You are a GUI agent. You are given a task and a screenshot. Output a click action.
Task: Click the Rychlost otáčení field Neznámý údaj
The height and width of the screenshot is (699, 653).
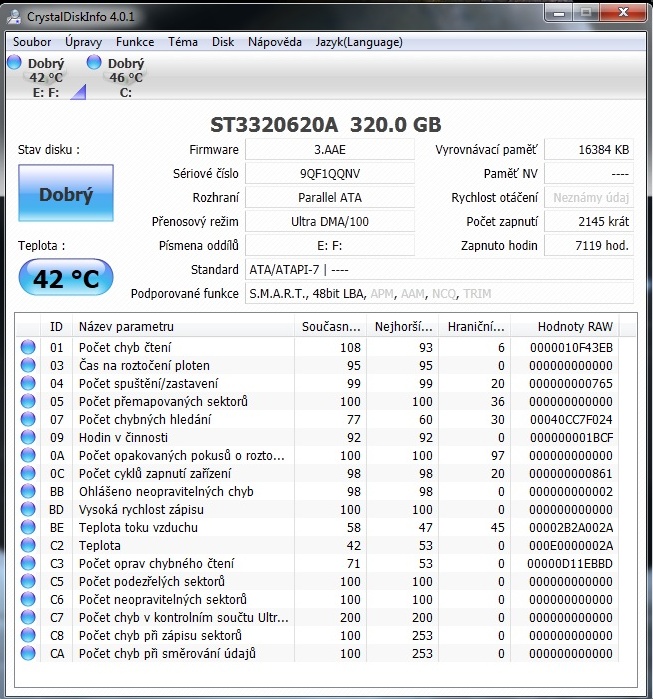coord(589,197)
